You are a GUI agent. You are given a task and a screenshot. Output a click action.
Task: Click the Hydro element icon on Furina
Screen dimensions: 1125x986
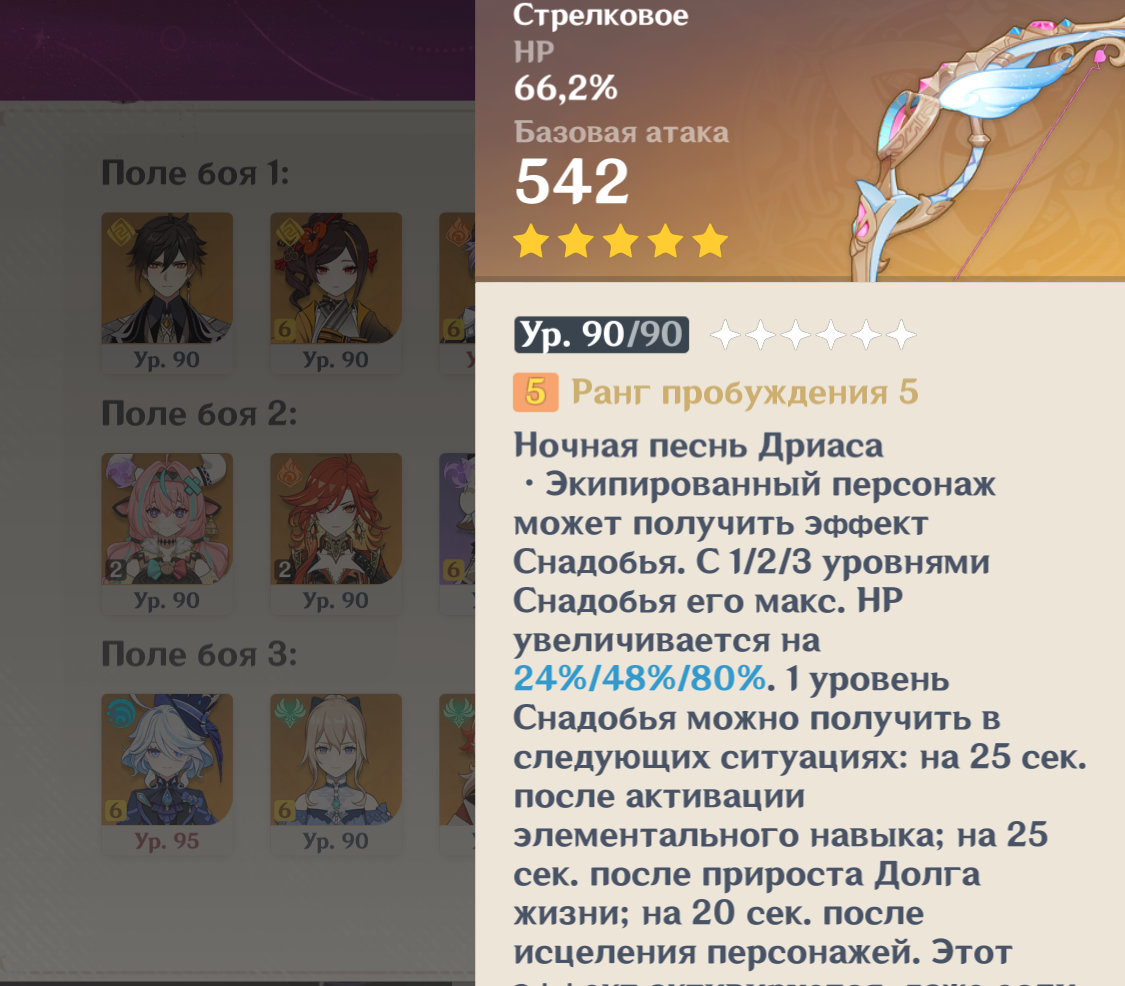[x=121, y=713]
